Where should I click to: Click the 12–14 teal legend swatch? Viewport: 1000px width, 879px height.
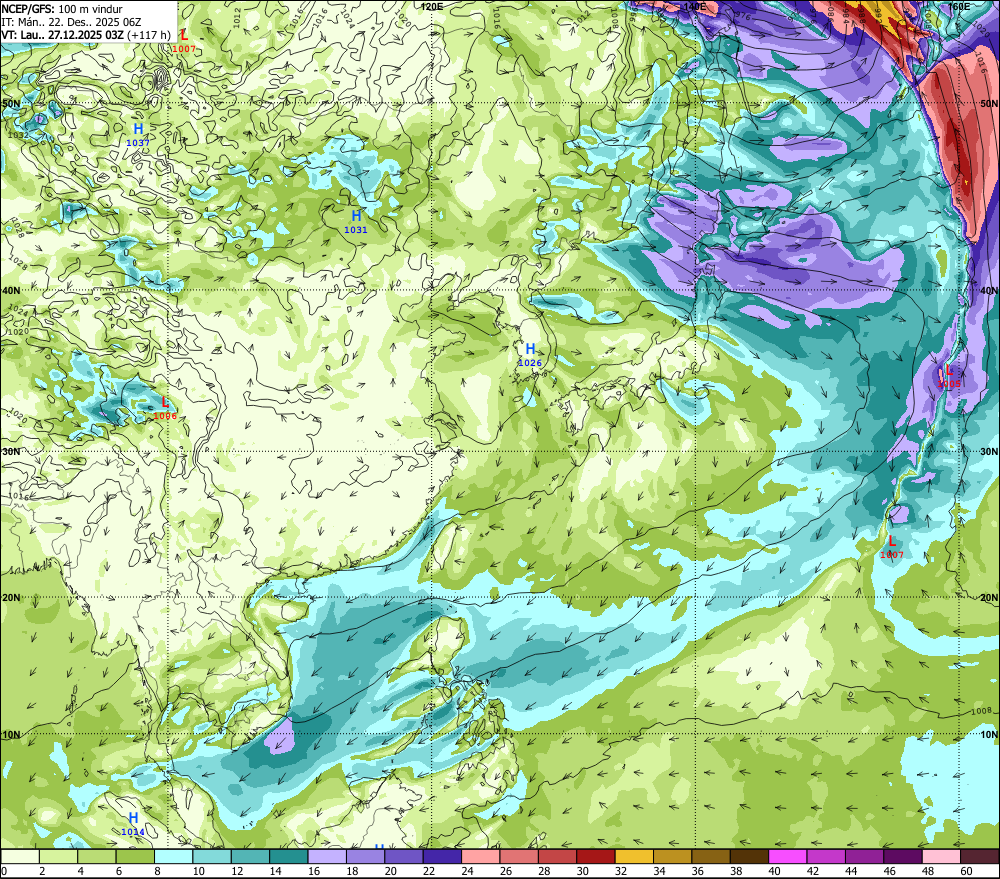click(x=251, y=857)
